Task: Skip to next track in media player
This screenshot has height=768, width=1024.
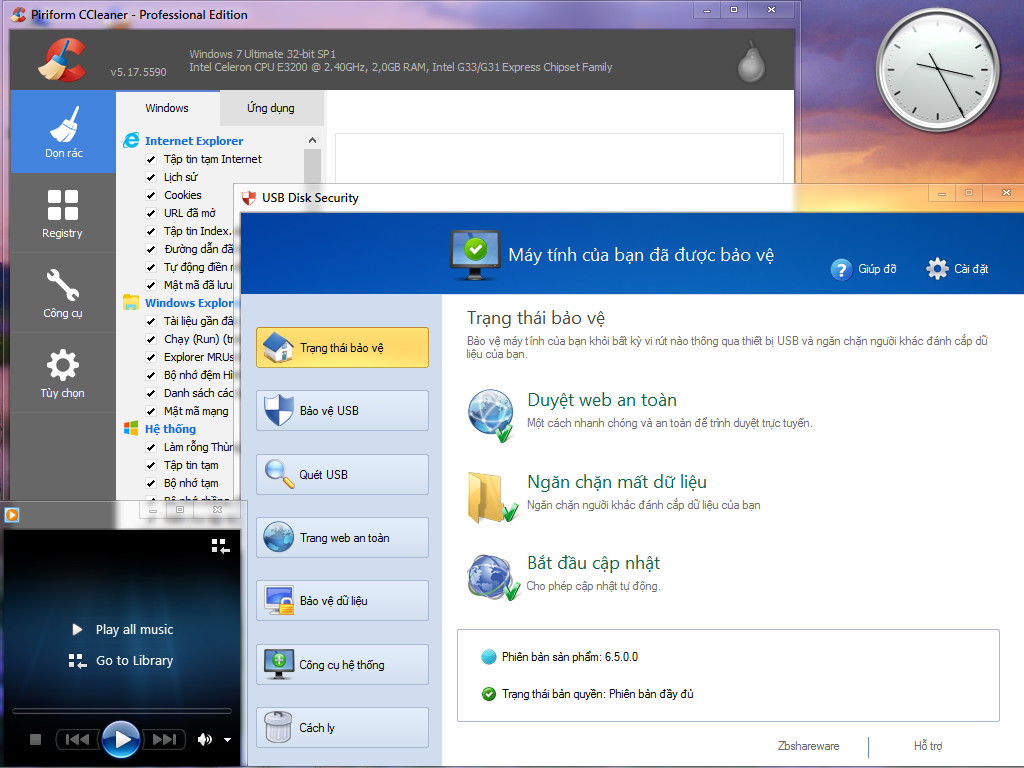Action: [164, 739]
